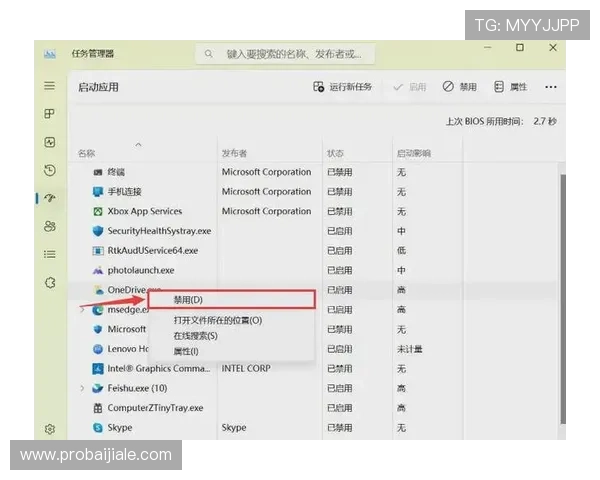Click the SecurityHealthSystray shield icon
The height and width of the screenshot is (480, 600).
[98, 231]
